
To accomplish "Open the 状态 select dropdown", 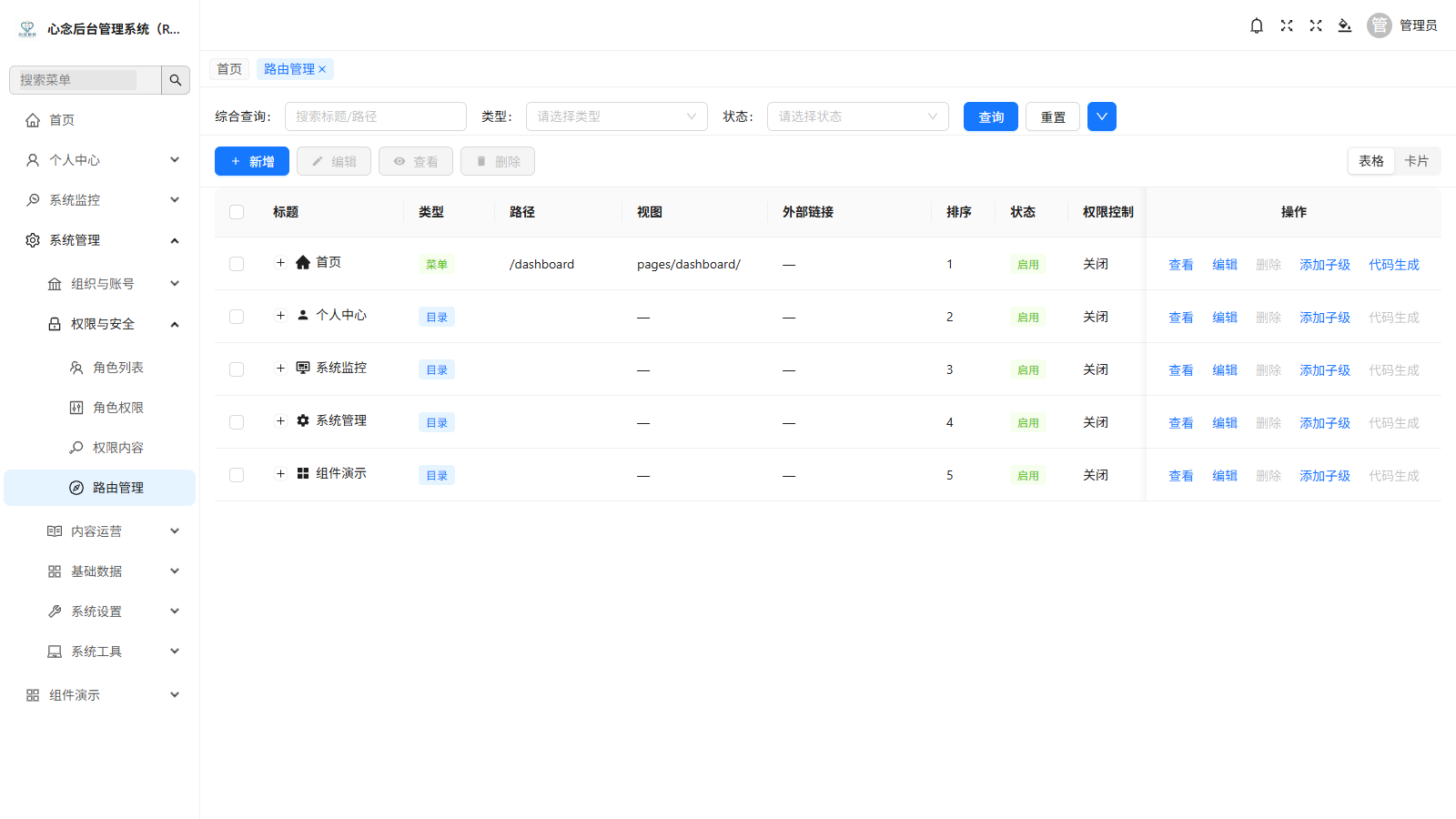I will [x=858, y=116].
